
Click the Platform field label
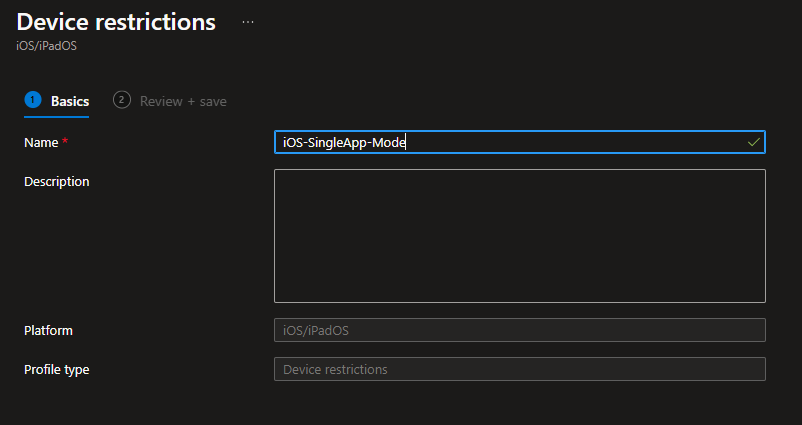coord(48,330)
